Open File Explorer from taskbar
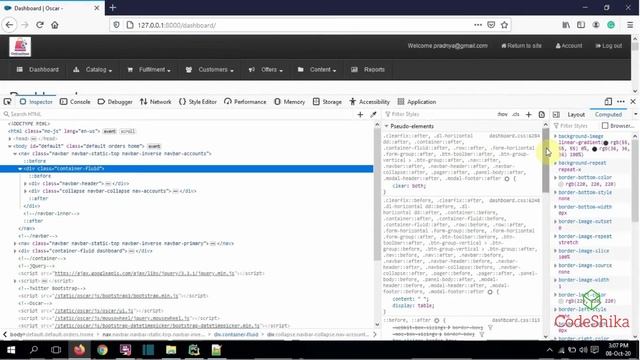 click(x=171, y=350)
